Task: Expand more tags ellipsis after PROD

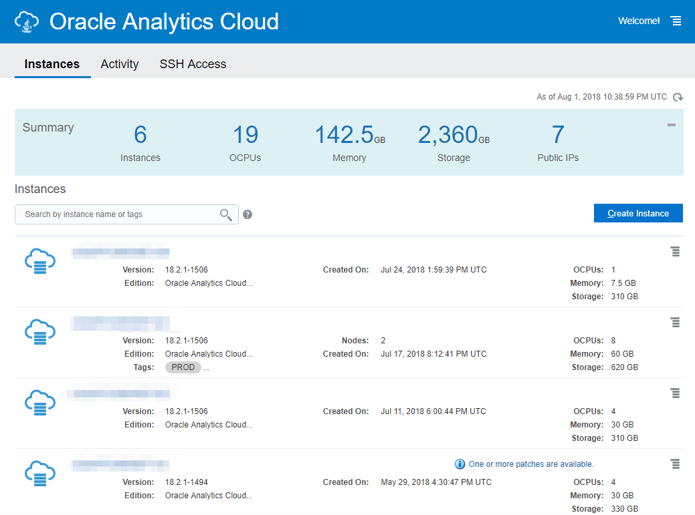Action: 206,368
